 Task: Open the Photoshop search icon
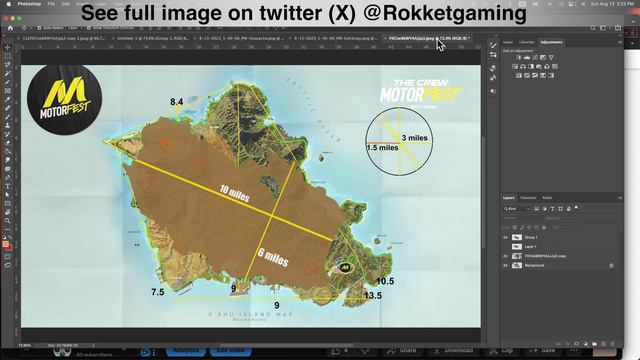tap(593, 28)
